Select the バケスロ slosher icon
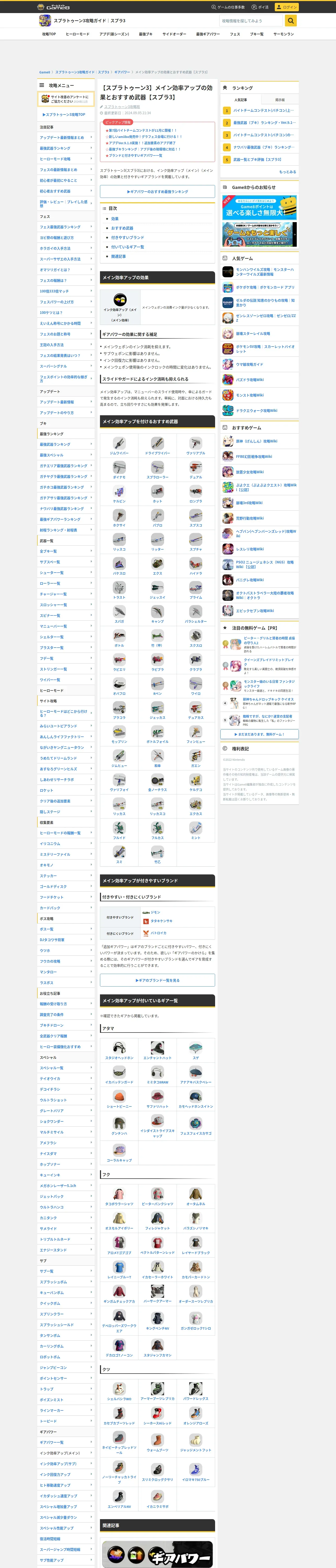Viewport: 336px width, 1568px height. pyautogui.click(x=120, y=563)
